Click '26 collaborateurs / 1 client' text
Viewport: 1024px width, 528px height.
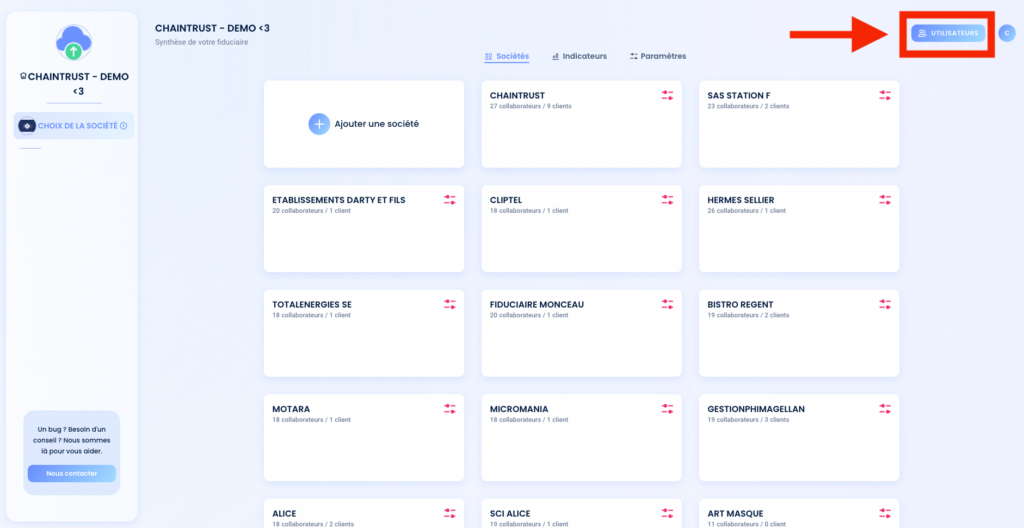click(x=746, y=210)
